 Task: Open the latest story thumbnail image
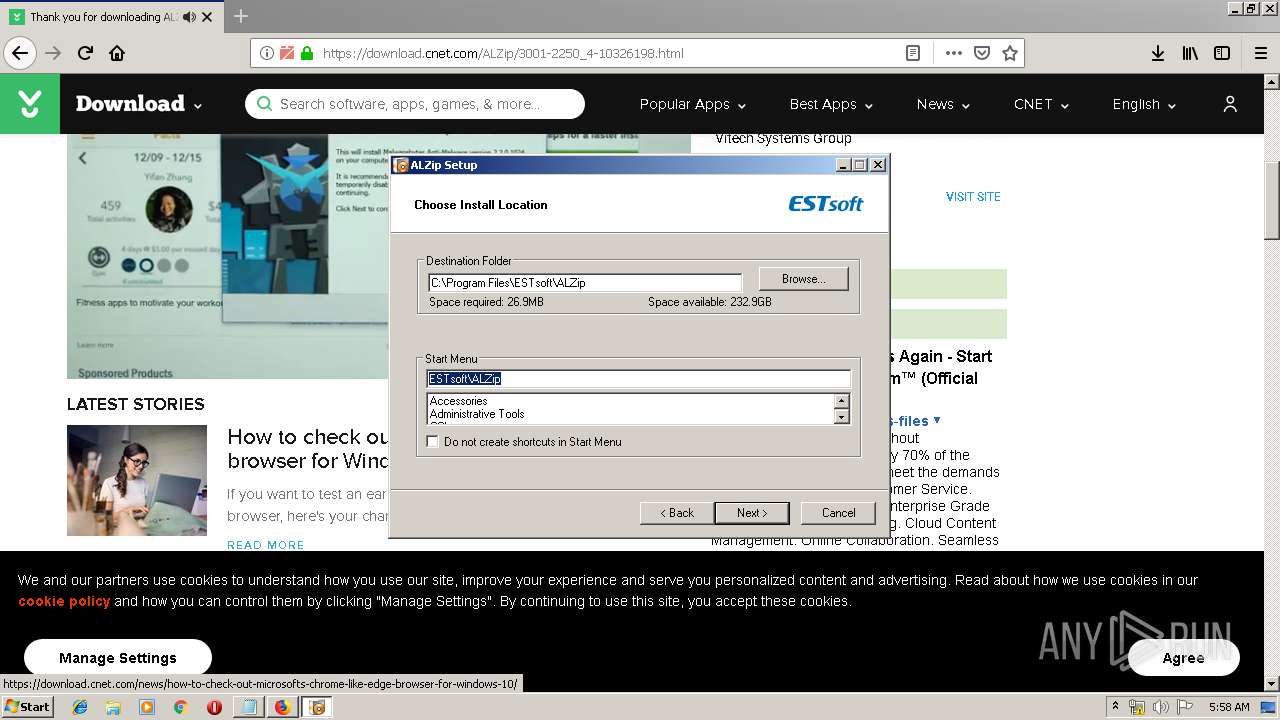[x=137, y=480]
